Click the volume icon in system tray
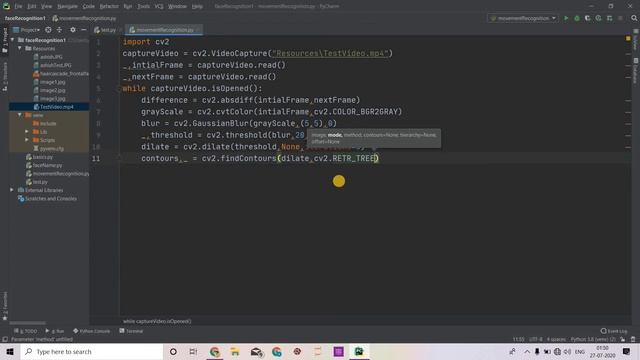The width and height of the screenshot is (640, 360). click(x=567, y=351)
